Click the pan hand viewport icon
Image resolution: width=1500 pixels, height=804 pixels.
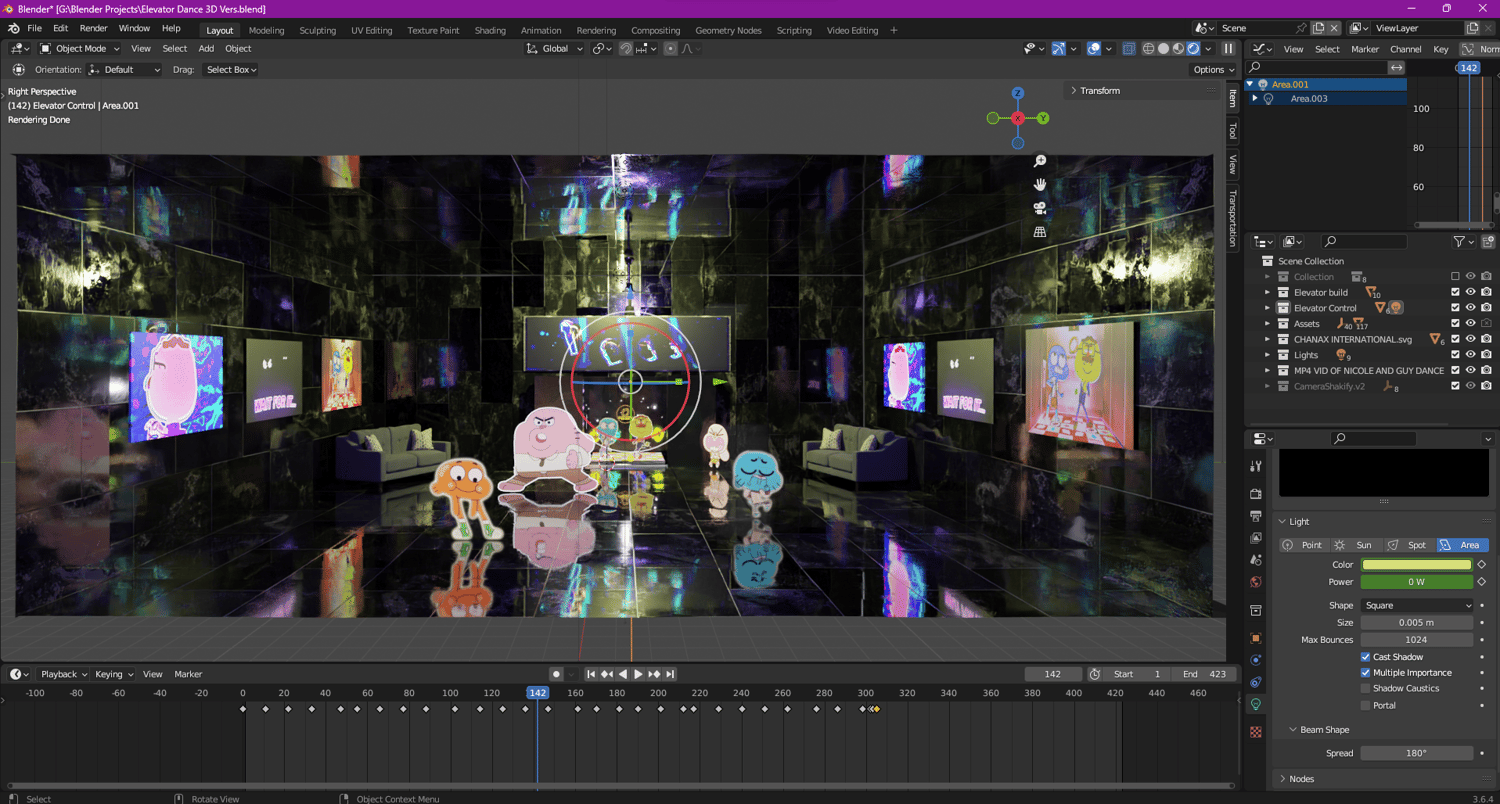(1040, 184)
